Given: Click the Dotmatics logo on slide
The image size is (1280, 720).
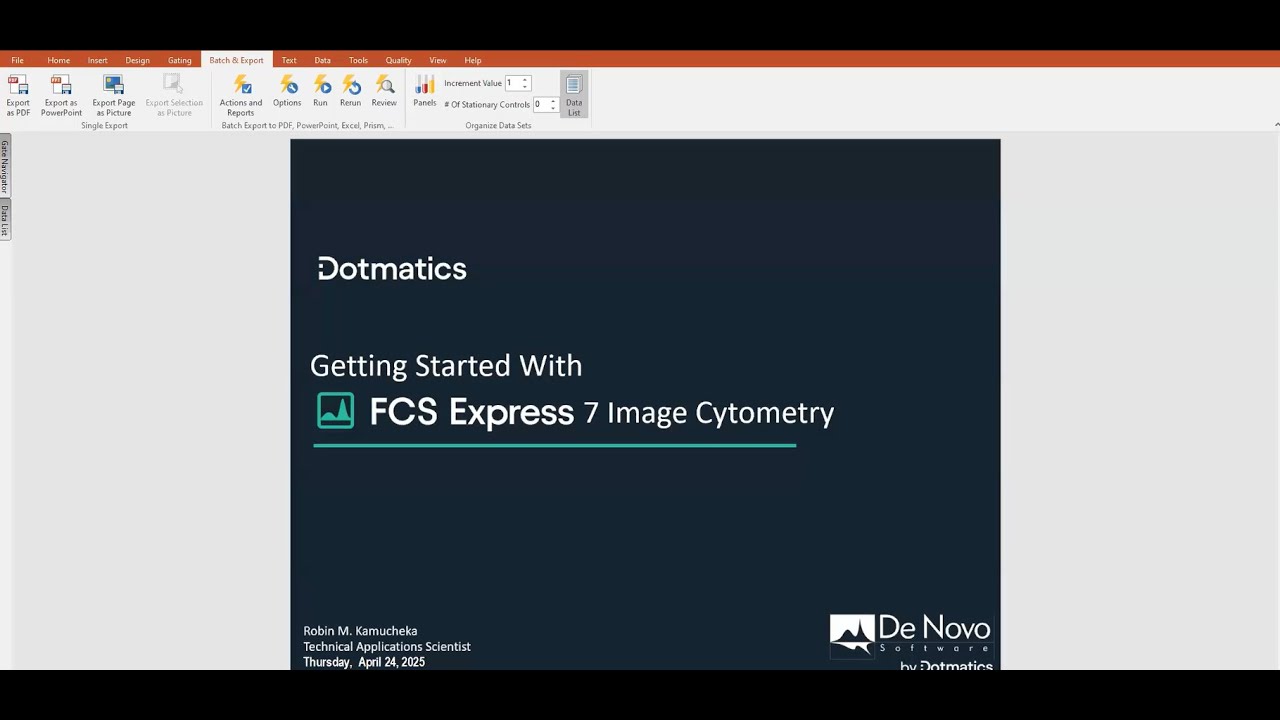Looking at the screenshot, I should point(392,268).
